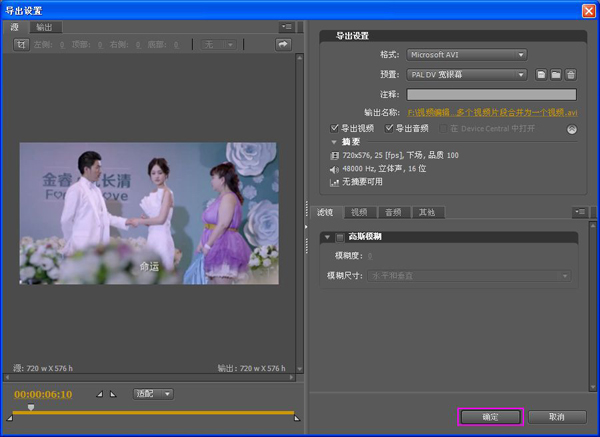This screenshot has height=437, width=600.
Task: Click the cancel button
Action: 557,417
